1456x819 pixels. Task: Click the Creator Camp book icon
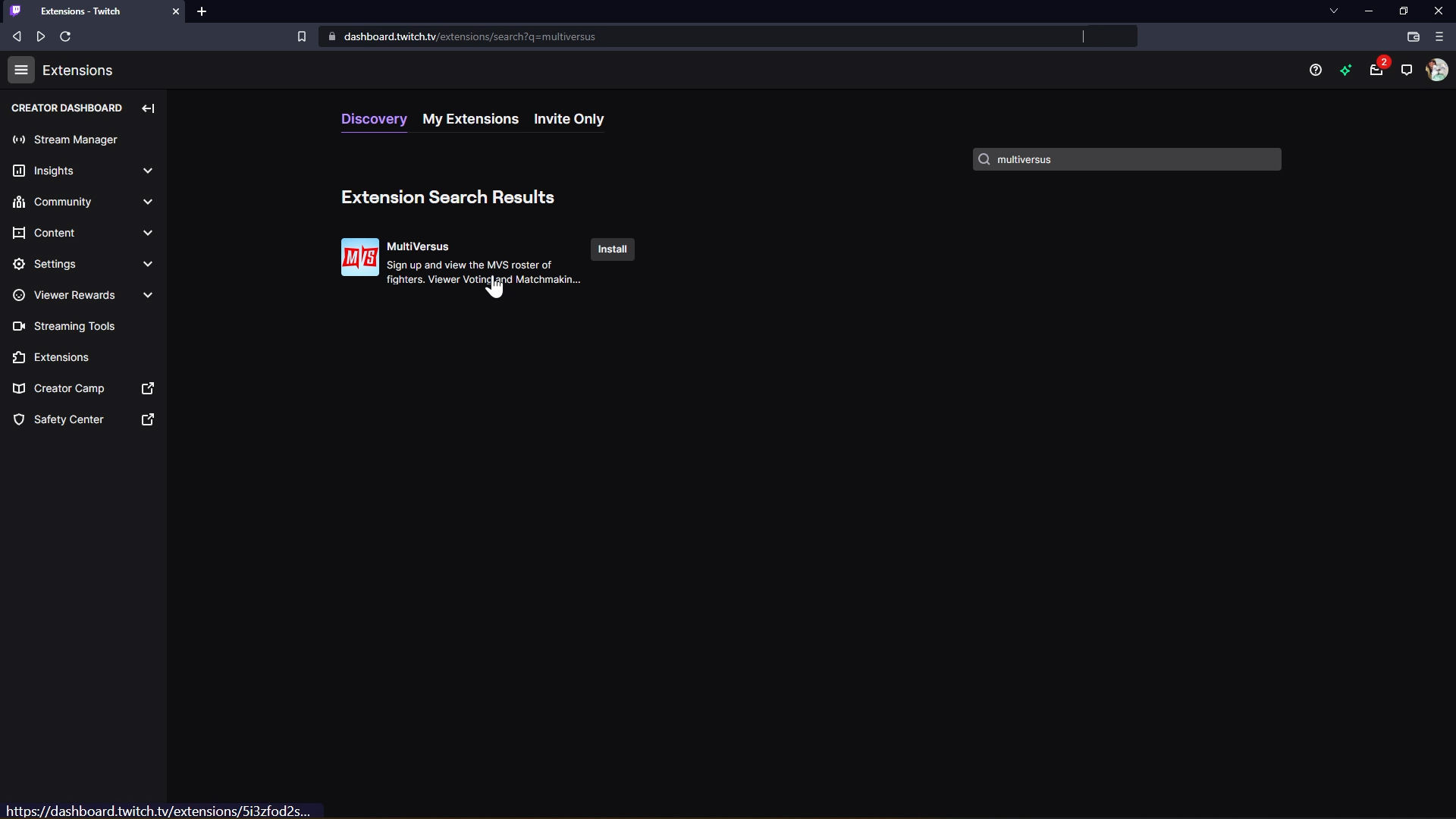pyautogui.click(x=19, y=388)
